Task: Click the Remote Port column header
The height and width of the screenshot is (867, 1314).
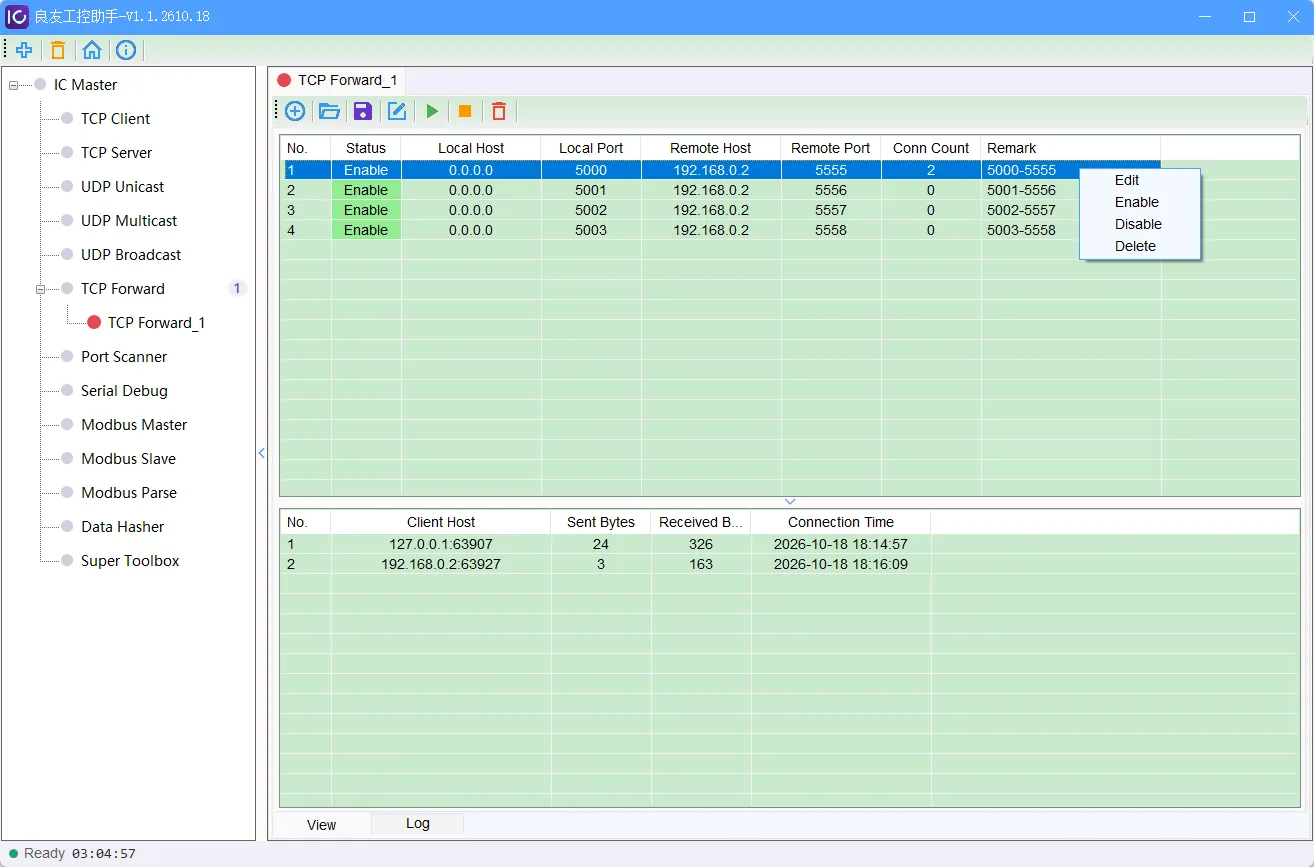Action: coord(831,148)
